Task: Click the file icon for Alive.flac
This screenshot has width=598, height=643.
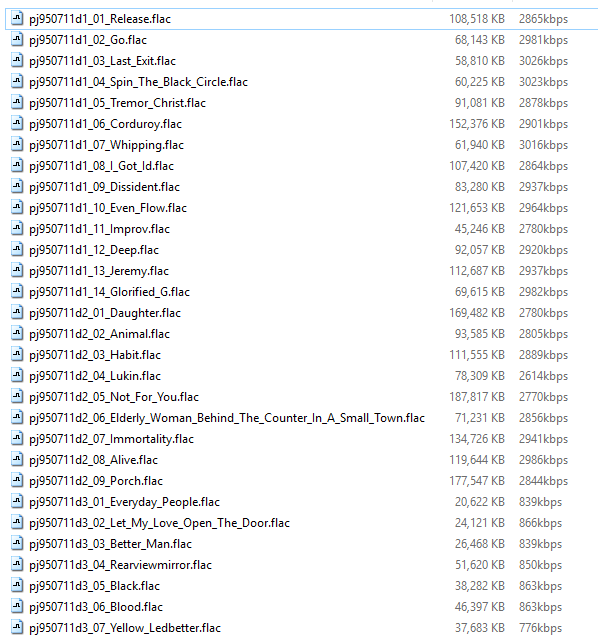Action: click(x=17, y=459)
